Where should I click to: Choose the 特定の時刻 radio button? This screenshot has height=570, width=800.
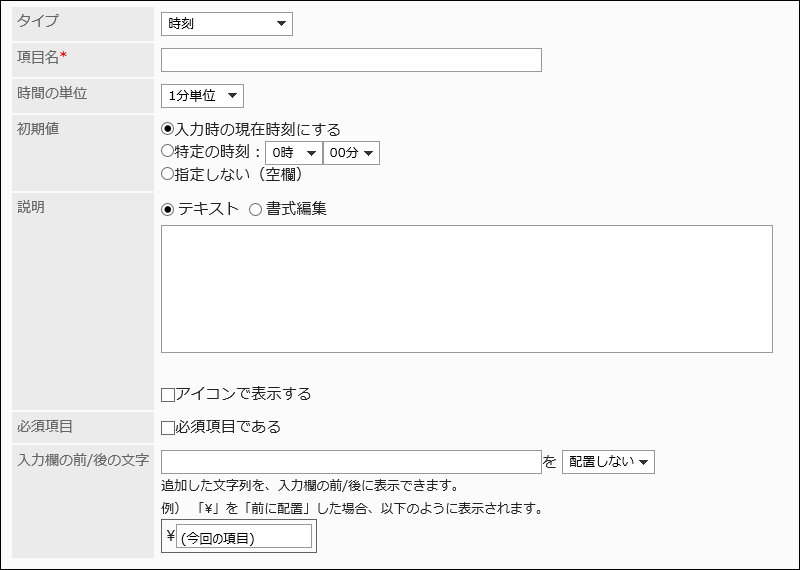click(x=167, y=152)
